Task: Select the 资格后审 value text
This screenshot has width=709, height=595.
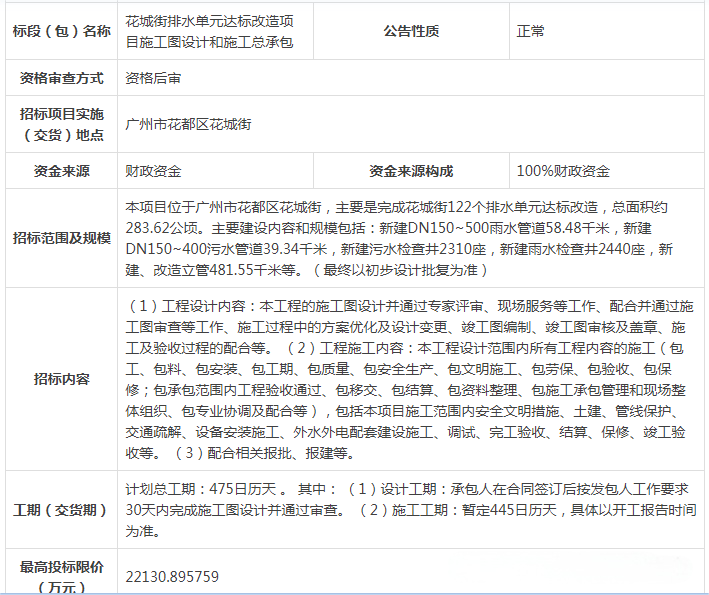Action: (x=153, y=78)
